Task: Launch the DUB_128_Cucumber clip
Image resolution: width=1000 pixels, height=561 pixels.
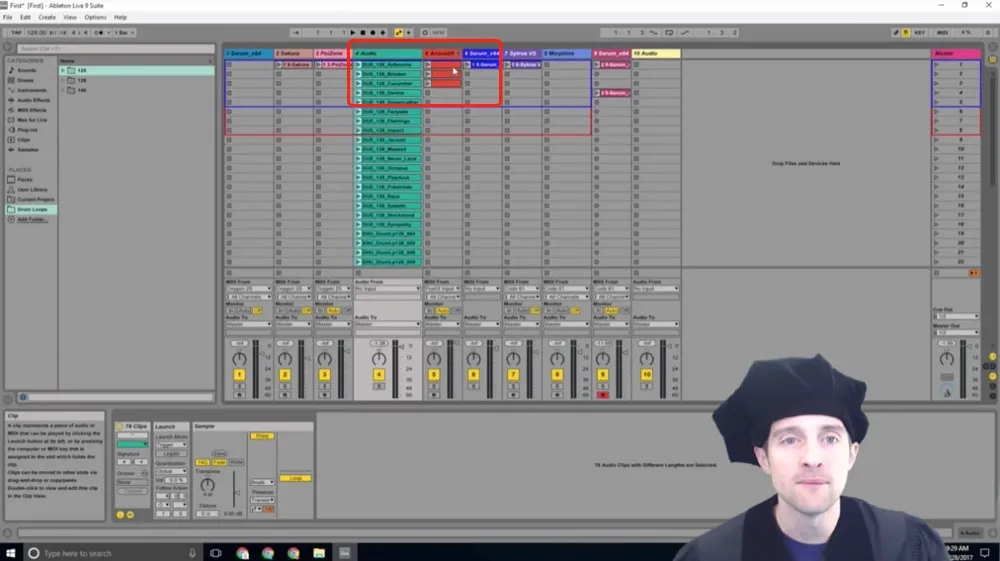Action: 358,84
